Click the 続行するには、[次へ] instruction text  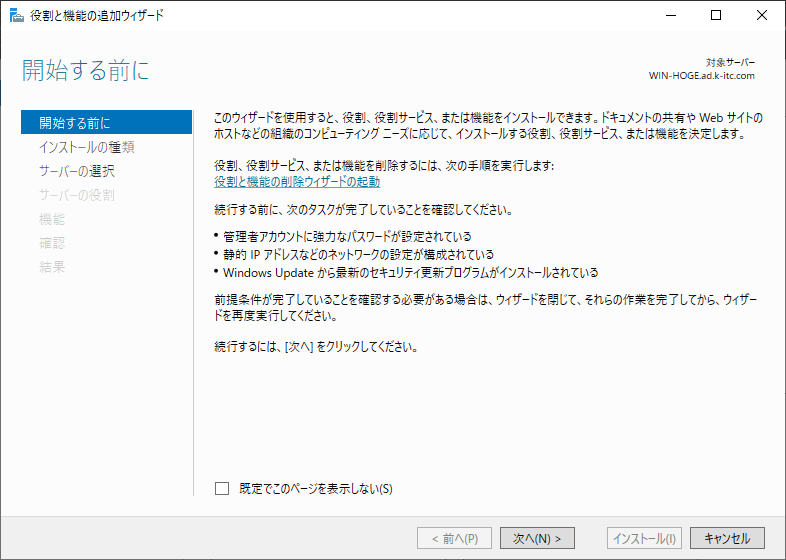316,347
